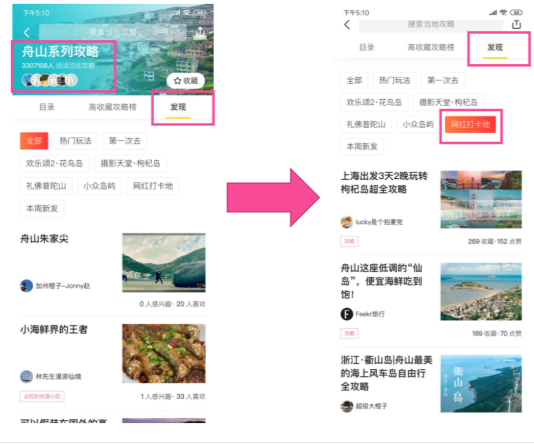534x444 pixels.
Task: Tap the 189 收藏·70 点赞 stats
Action: [497, 333]
